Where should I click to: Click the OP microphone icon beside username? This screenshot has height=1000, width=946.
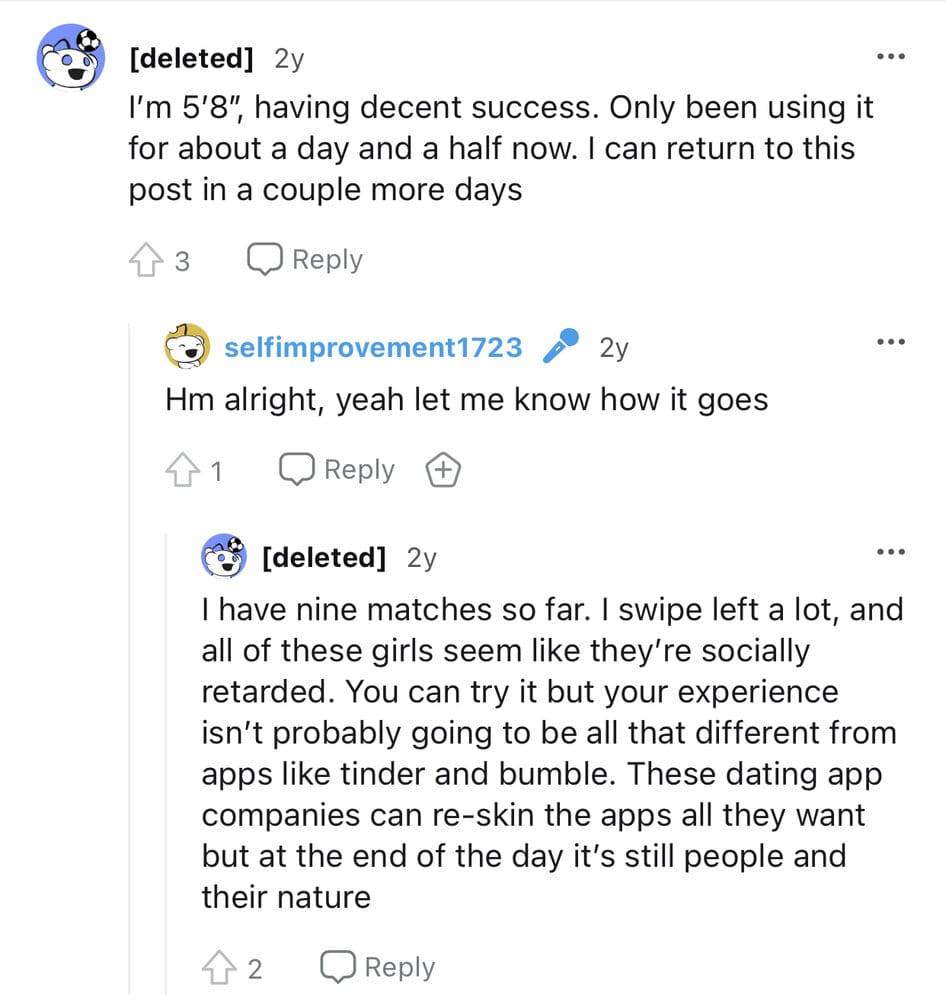coord(560,346)
